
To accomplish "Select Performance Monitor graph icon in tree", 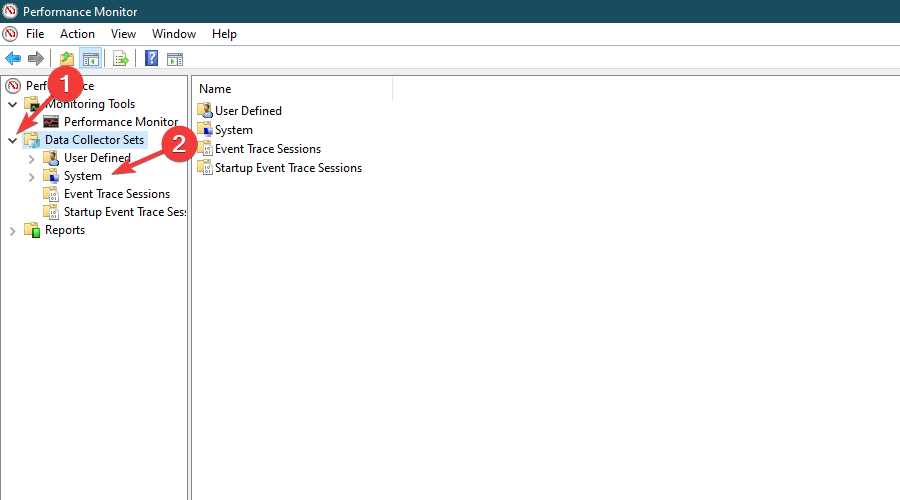I will click(51, 122).
